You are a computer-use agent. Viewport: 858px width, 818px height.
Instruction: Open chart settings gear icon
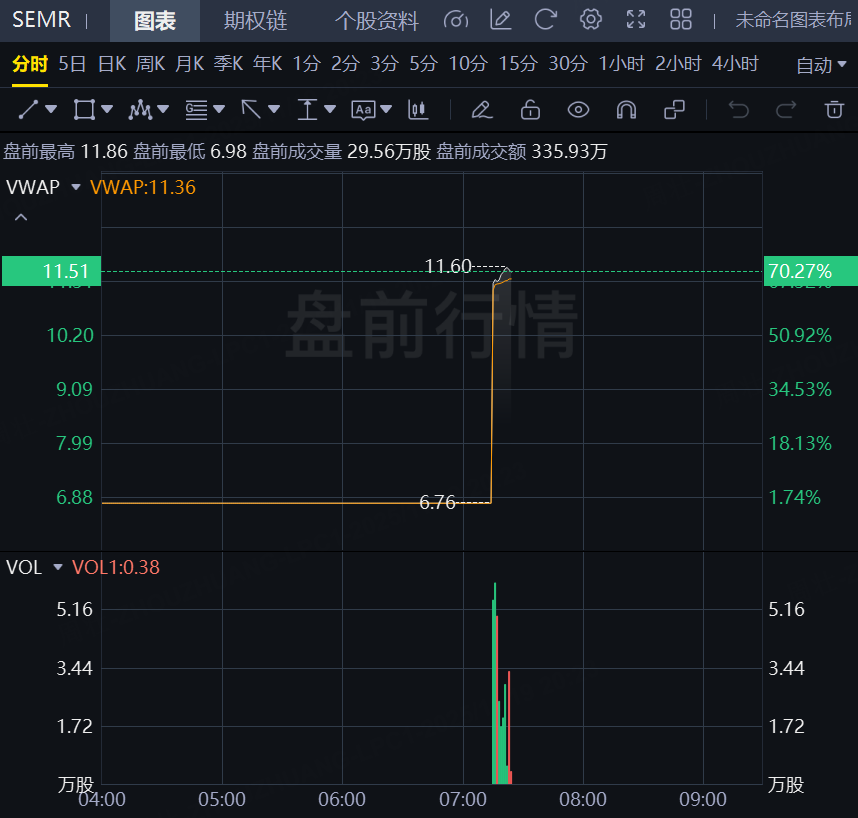pos(591,20)
